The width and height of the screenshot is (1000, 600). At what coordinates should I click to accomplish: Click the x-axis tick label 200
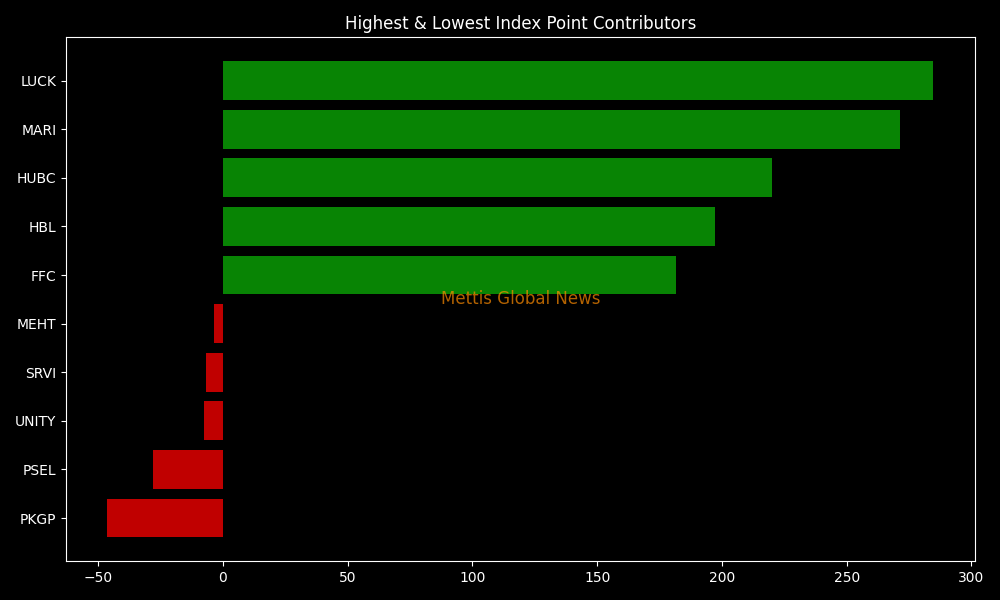[723, 578]
